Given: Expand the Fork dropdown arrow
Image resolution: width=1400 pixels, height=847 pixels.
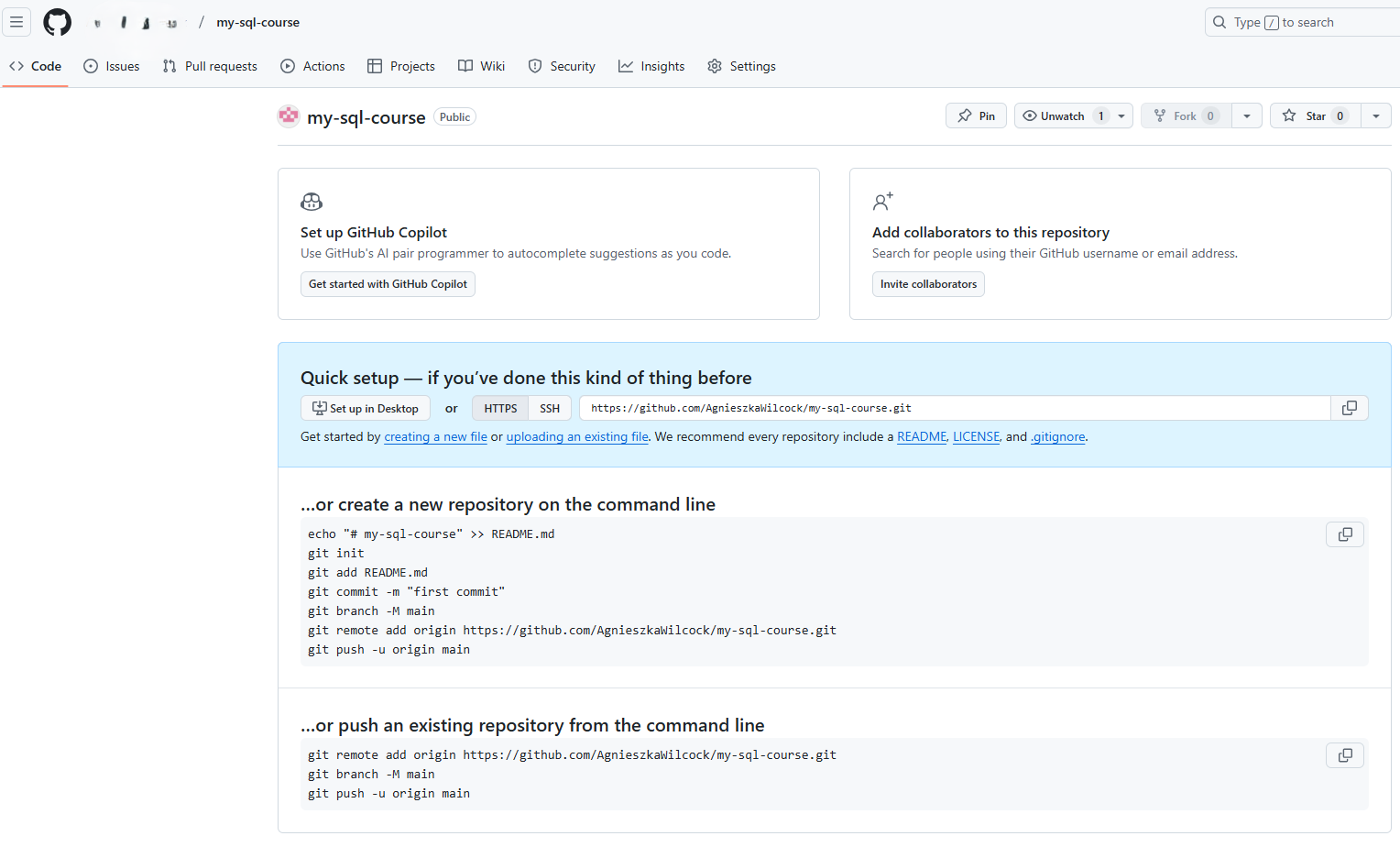Looking at the screenshot, I should [1247, 115].
